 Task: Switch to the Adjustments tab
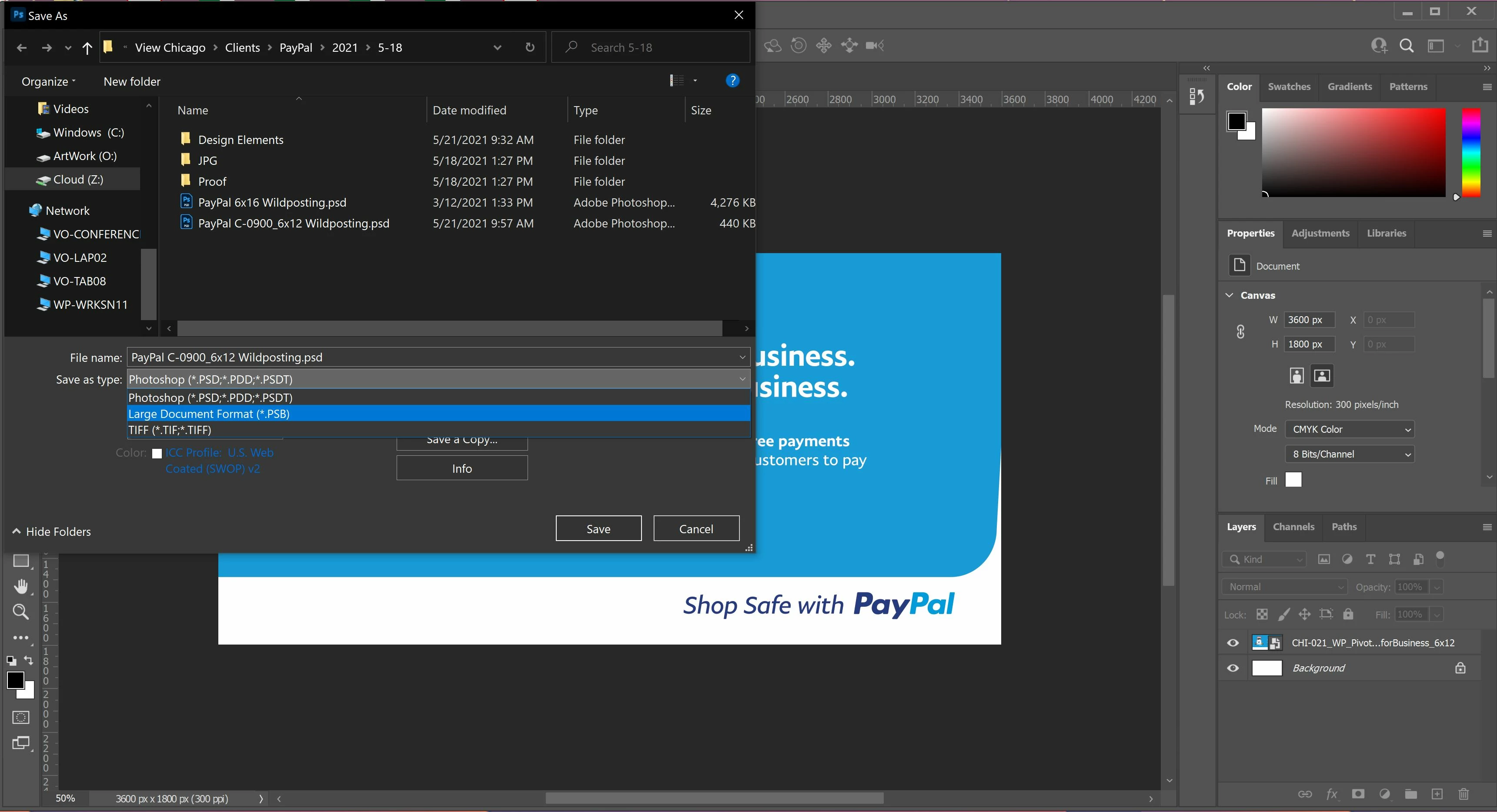point(1320,233)
